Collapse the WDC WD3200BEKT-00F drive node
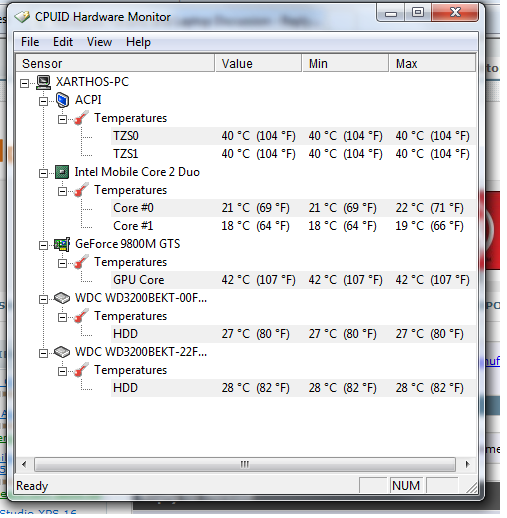The image size is (507, 518). pyautogui.click(x=43, y=299)
